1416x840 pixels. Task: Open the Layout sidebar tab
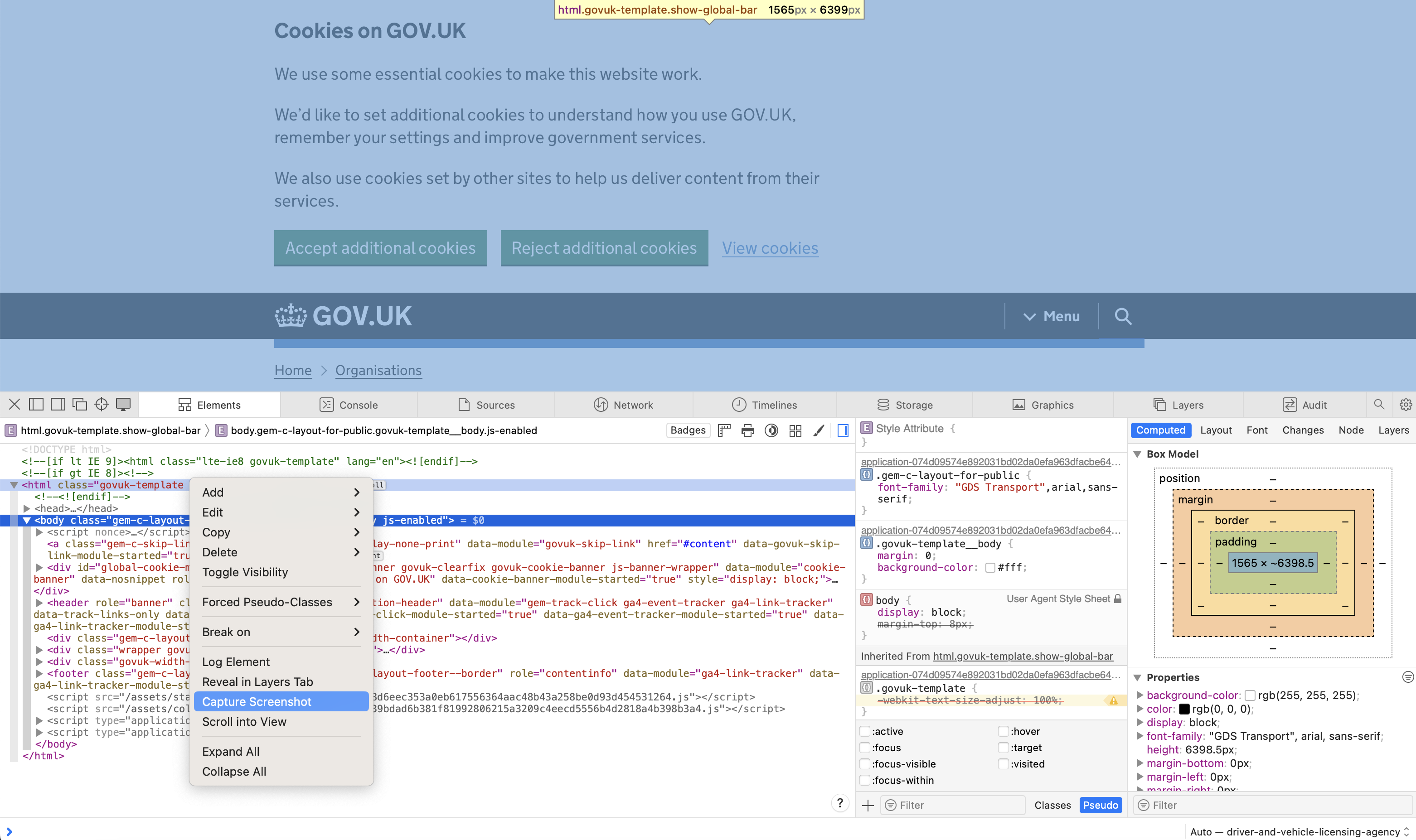1216,430
